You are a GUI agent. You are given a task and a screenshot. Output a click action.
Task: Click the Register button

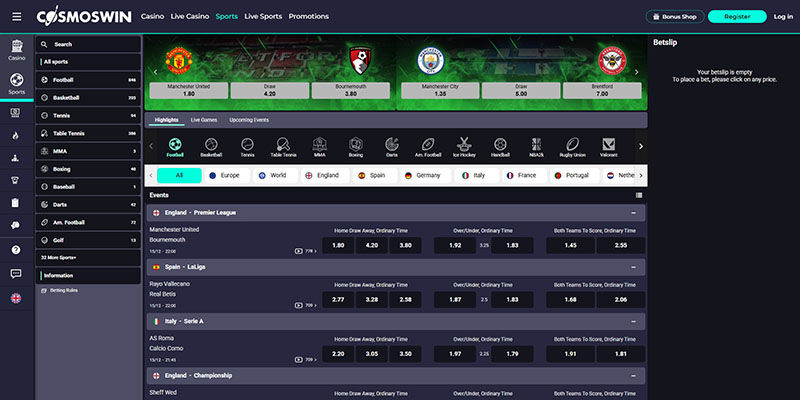pyautogui.click(x=737, y=17)
